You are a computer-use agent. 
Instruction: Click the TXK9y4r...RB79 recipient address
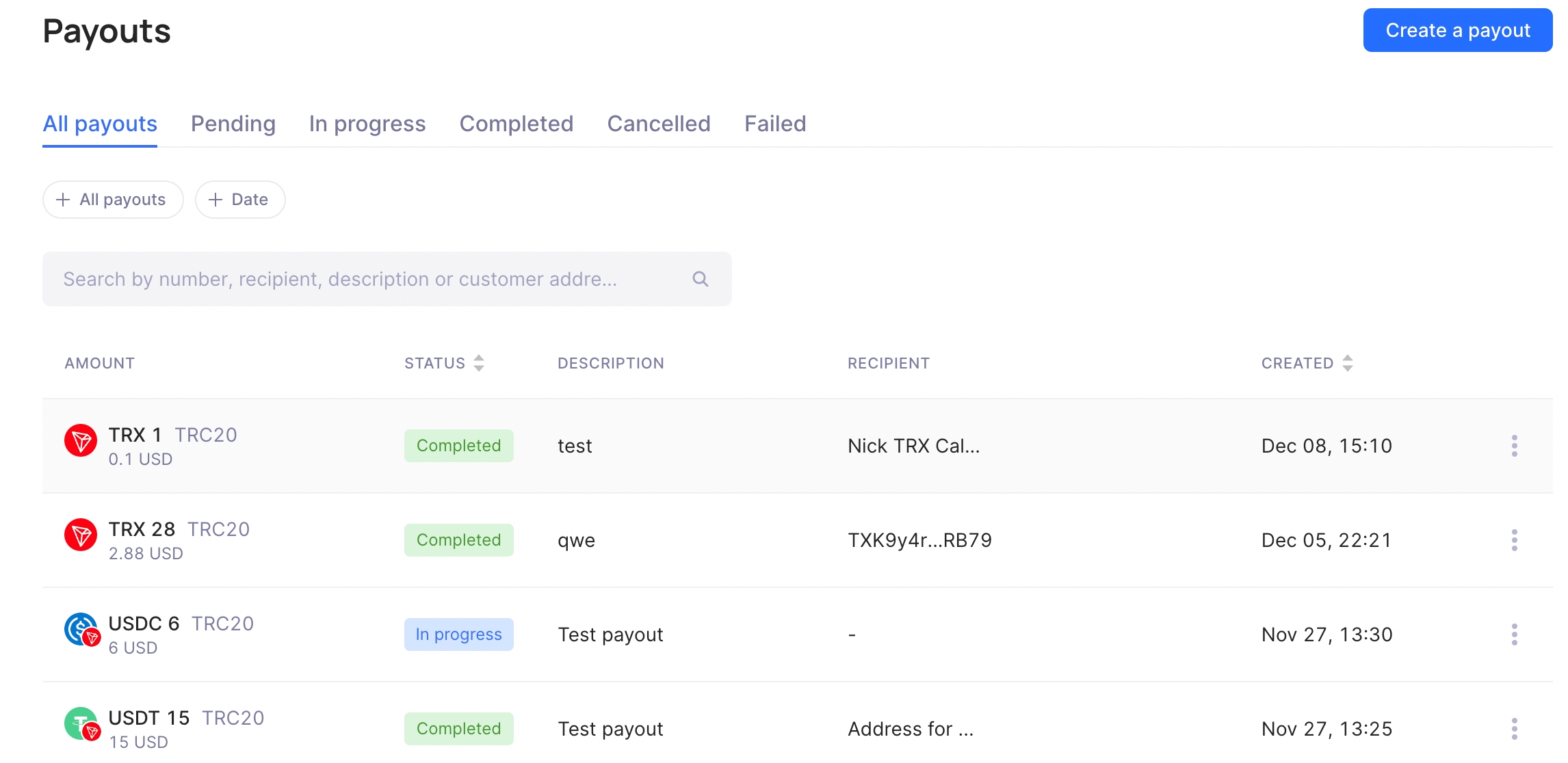[x=919, y=540]
